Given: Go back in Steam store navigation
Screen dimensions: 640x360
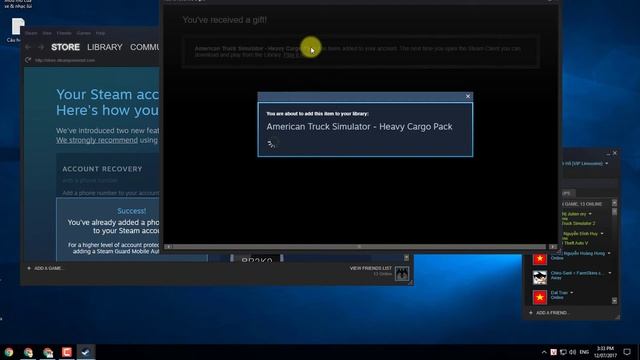Looking at the screenshot, I should (28, 47).
